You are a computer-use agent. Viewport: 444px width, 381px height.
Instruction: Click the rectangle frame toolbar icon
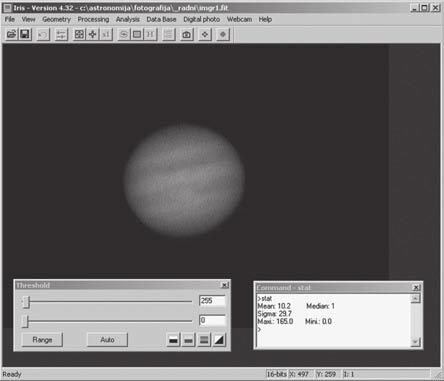pyautogui.click(x=137, y=34)
